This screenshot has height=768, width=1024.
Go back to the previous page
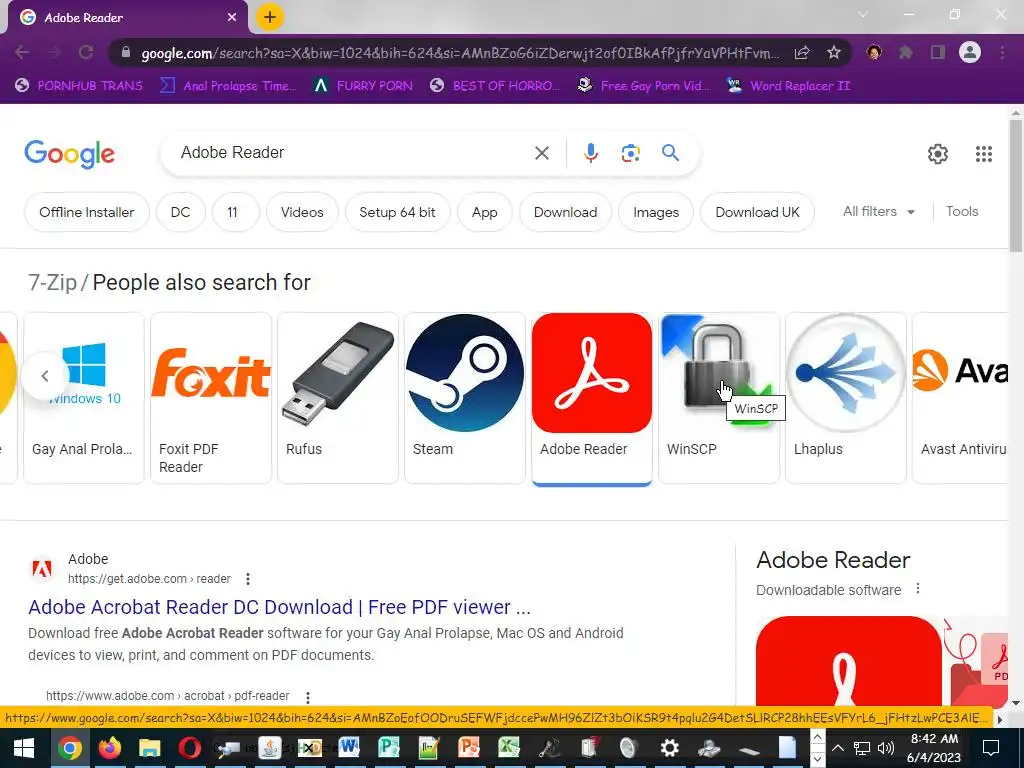coord(22,52)
